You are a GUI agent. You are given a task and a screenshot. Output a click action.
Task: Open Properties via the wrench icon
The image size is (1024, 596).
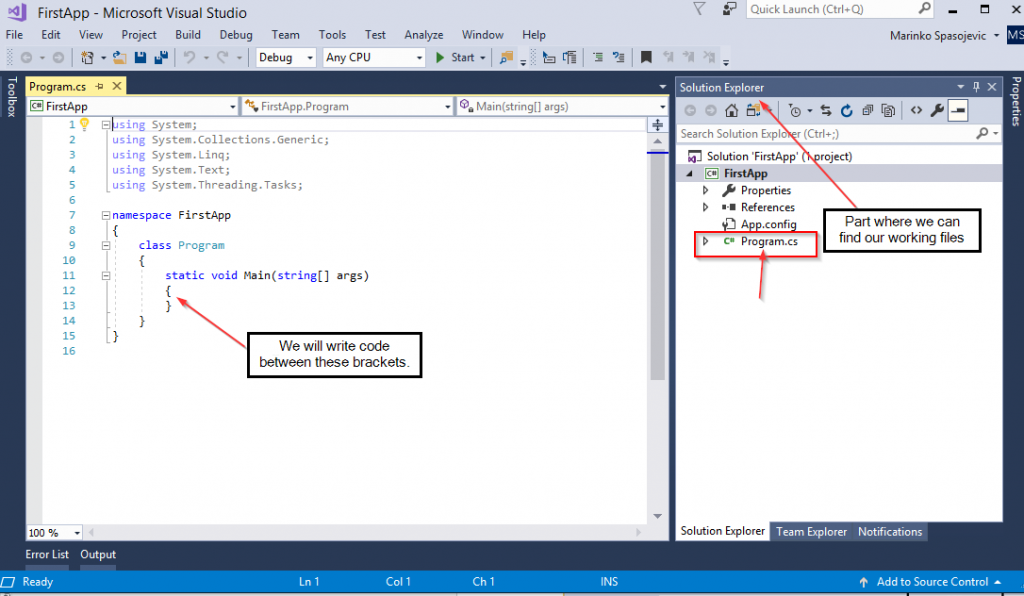pos(937,110)
